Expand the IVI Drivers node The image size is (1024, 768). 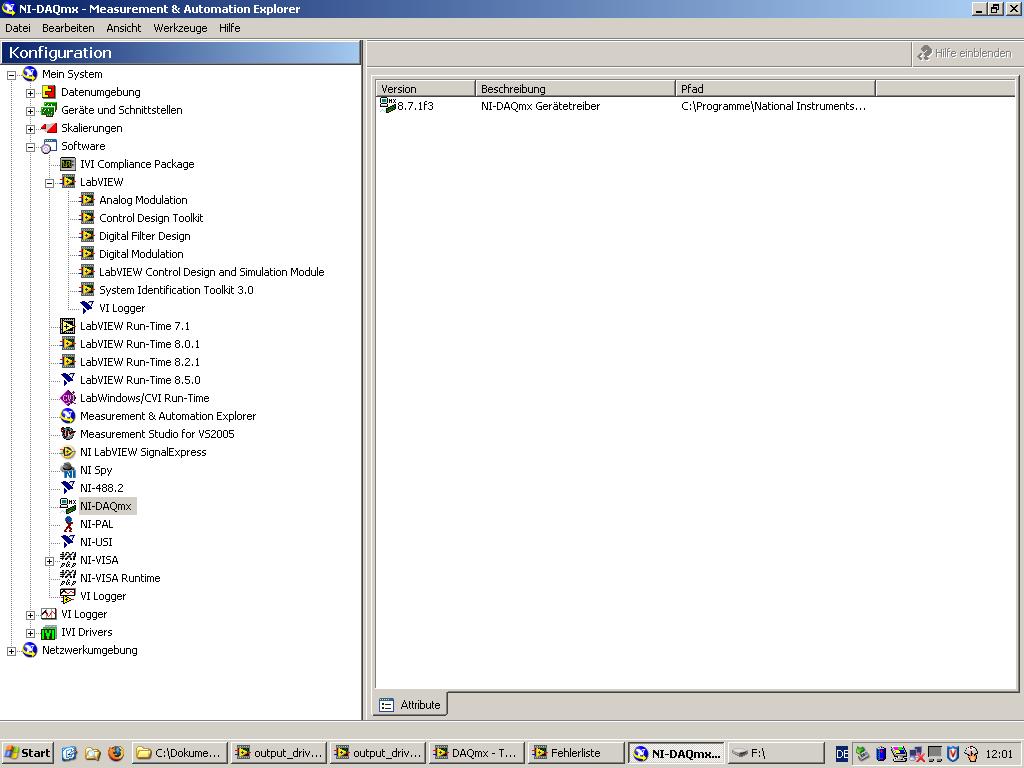[30, 633]
